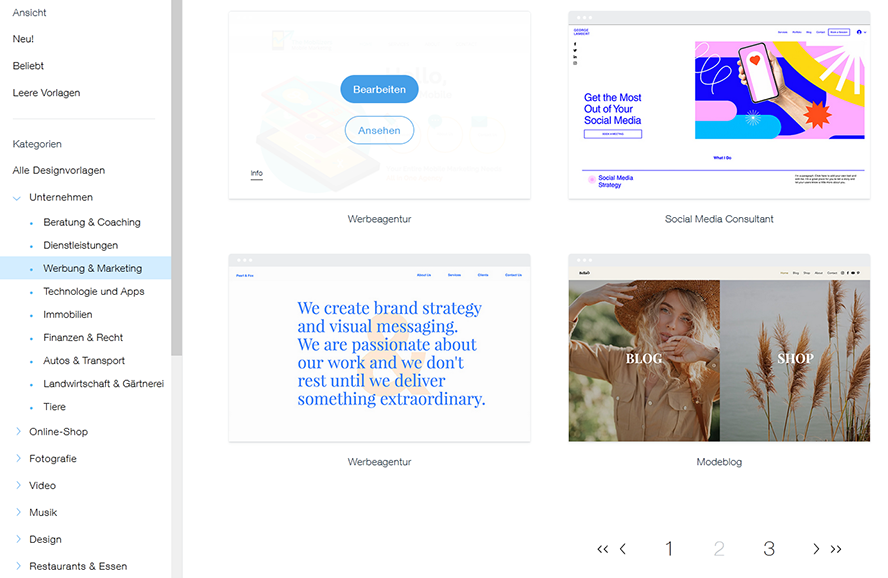Viewport: 888px width, 578px height.
Task: Open Leere Vorlagen section
Action: click(x=46, y=92)
